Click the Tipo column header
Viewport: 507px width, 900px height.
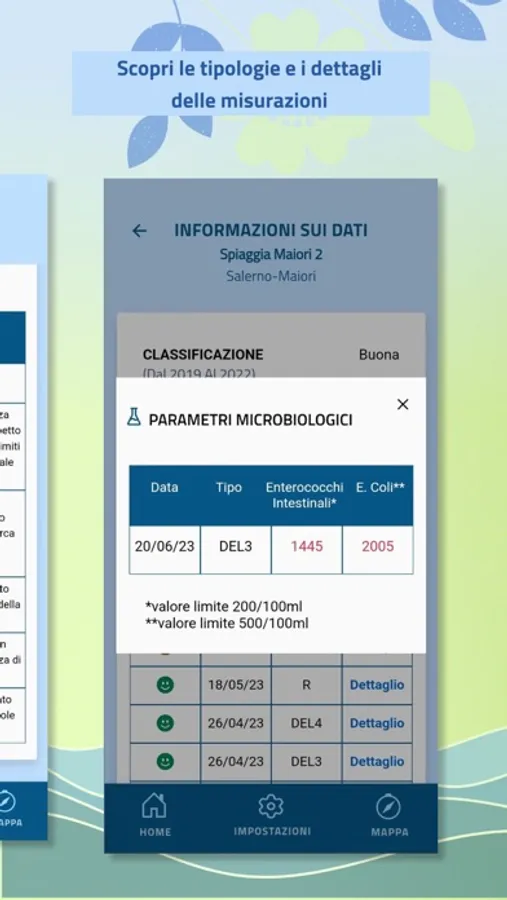point(229,487)
